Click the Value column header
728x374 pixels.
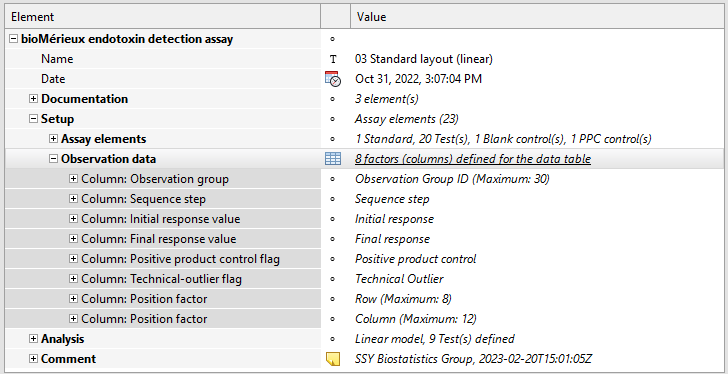click(537, 17)
